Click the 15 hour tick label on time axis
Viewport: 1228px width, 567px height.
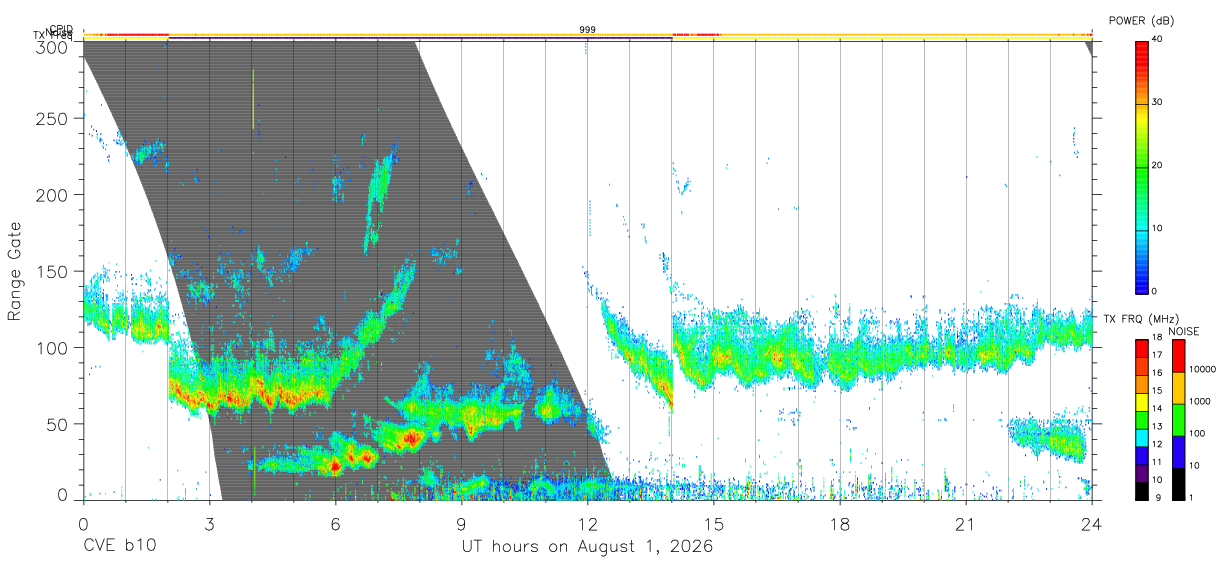coord(713,523)
